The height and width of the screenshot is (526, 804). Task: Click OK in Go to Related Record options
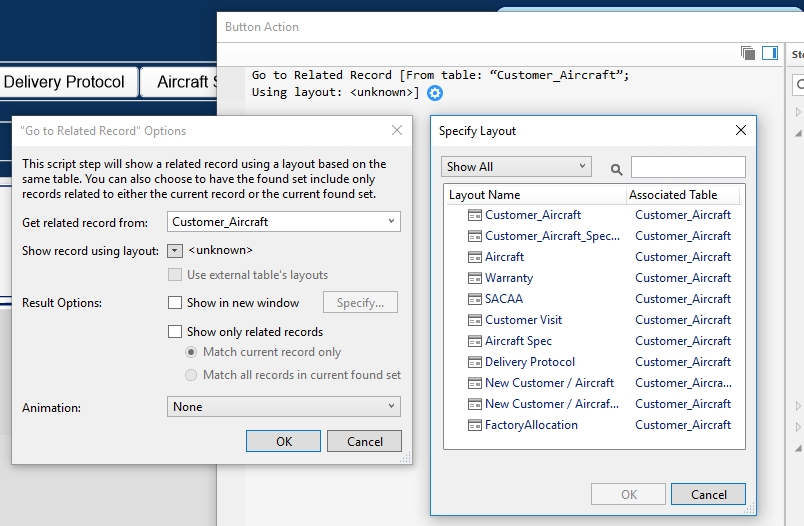pos(283,441)
